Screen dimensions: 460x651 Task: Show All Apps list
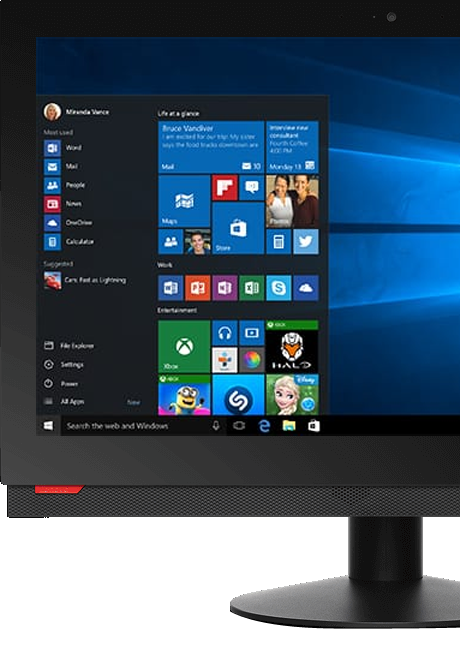pyautogui.click(x=64, y=401)
